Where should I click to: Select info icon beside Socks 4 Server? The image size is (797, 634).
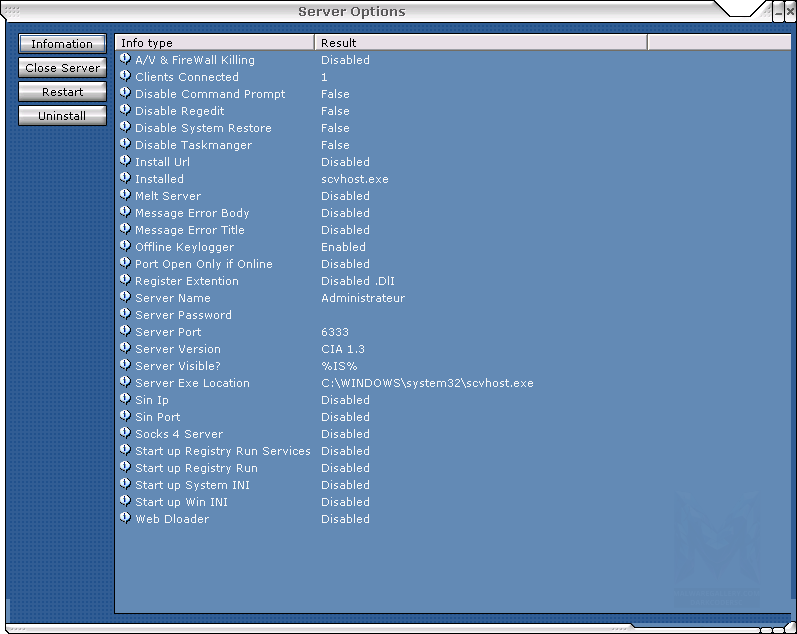pos(125,433)
